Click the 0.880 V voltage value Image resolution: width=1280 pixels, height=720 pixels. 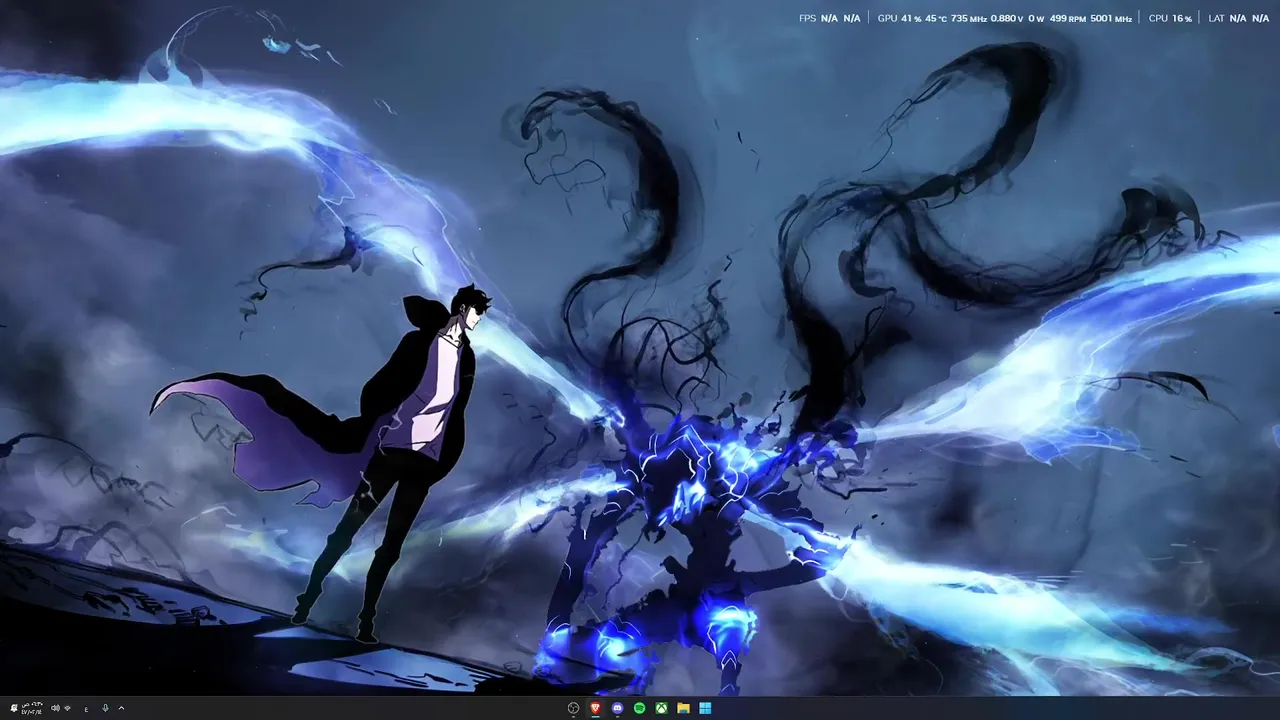(x=1007, y=18)
